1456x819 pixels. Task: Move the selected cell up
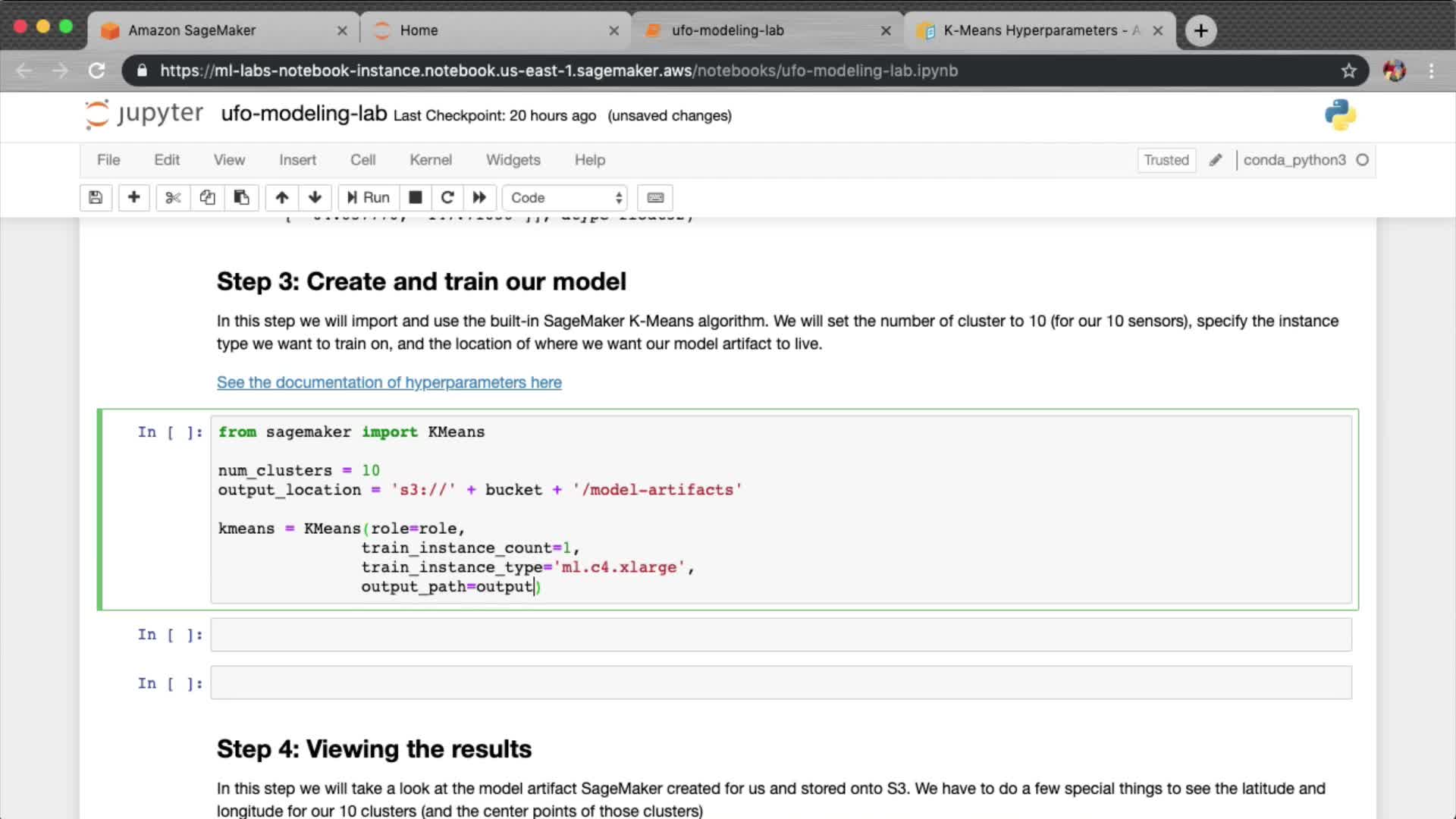(x=281, y=198)
